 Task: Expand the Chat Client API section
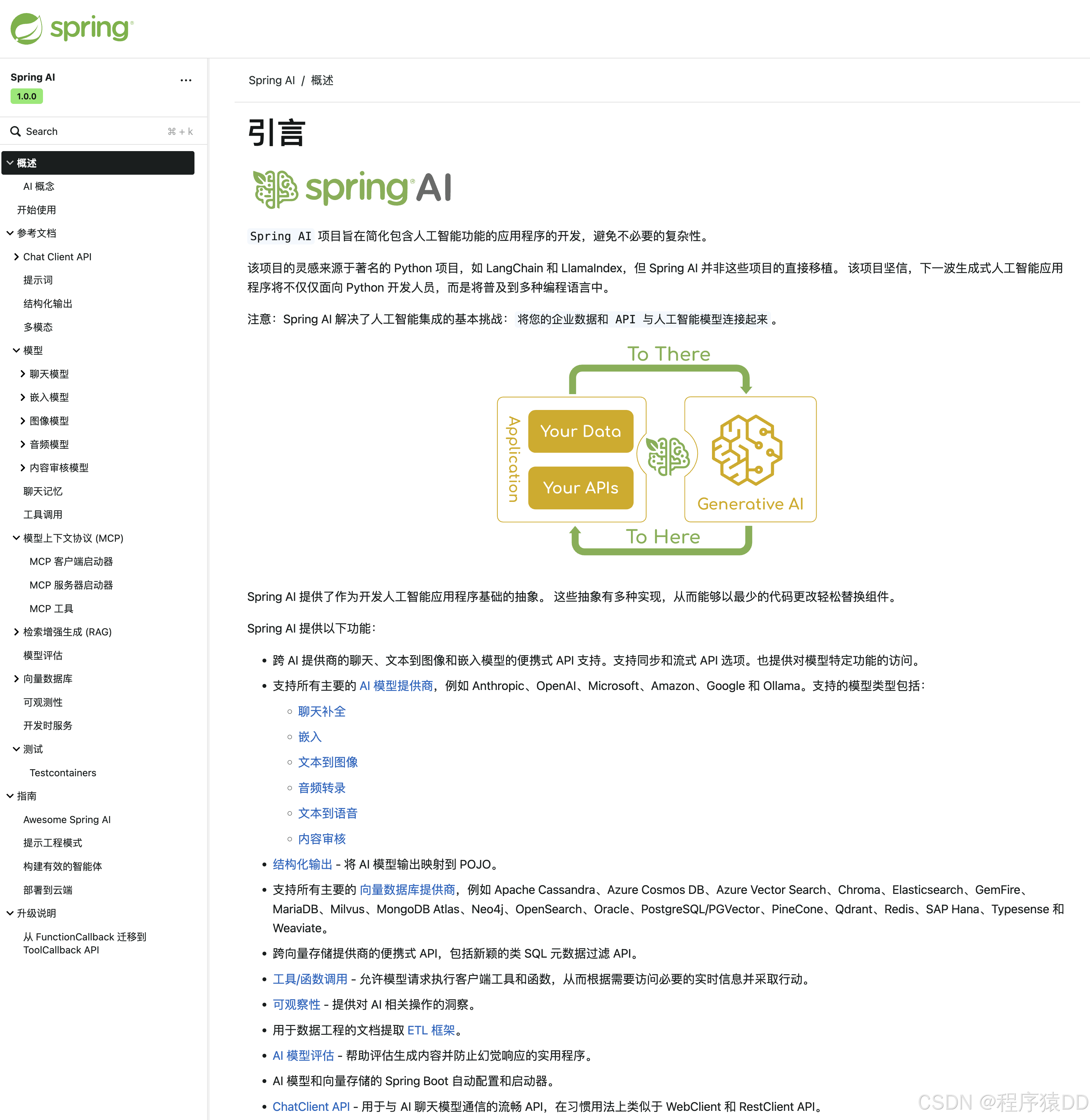point(17,257)
